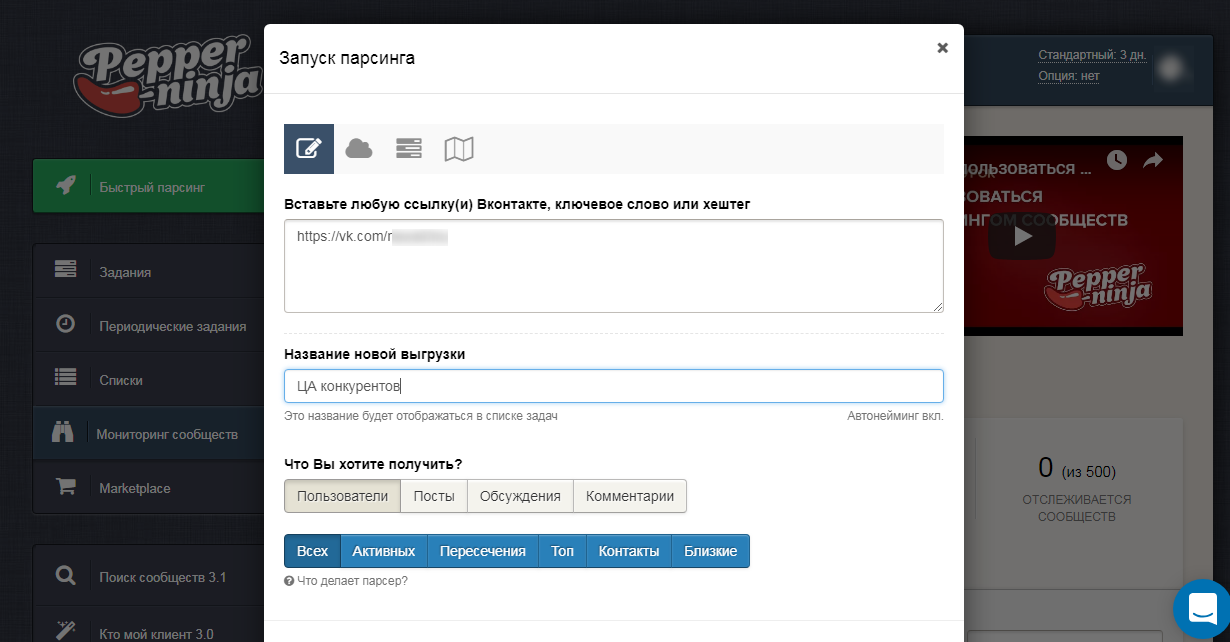The height and width of the screenshot is (642, 1230).
Task: Click the pencil edit icon tab
Action: [x=309, y=149]
